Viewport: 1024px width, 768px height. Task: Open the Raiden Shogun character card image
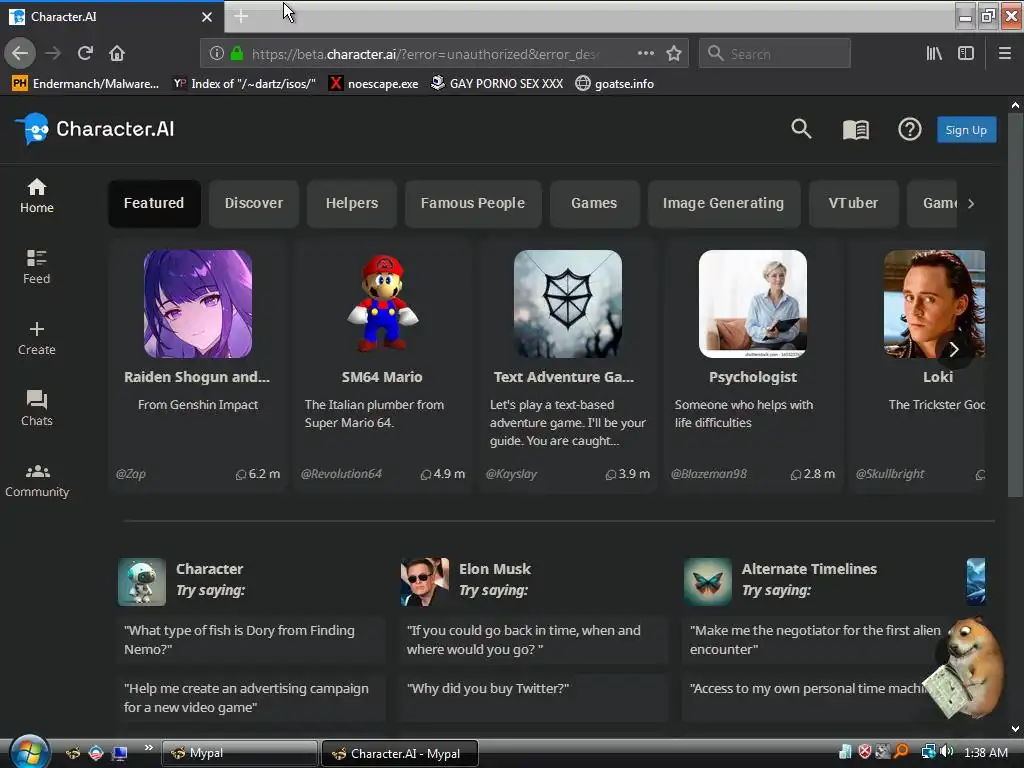click(198, 304)
